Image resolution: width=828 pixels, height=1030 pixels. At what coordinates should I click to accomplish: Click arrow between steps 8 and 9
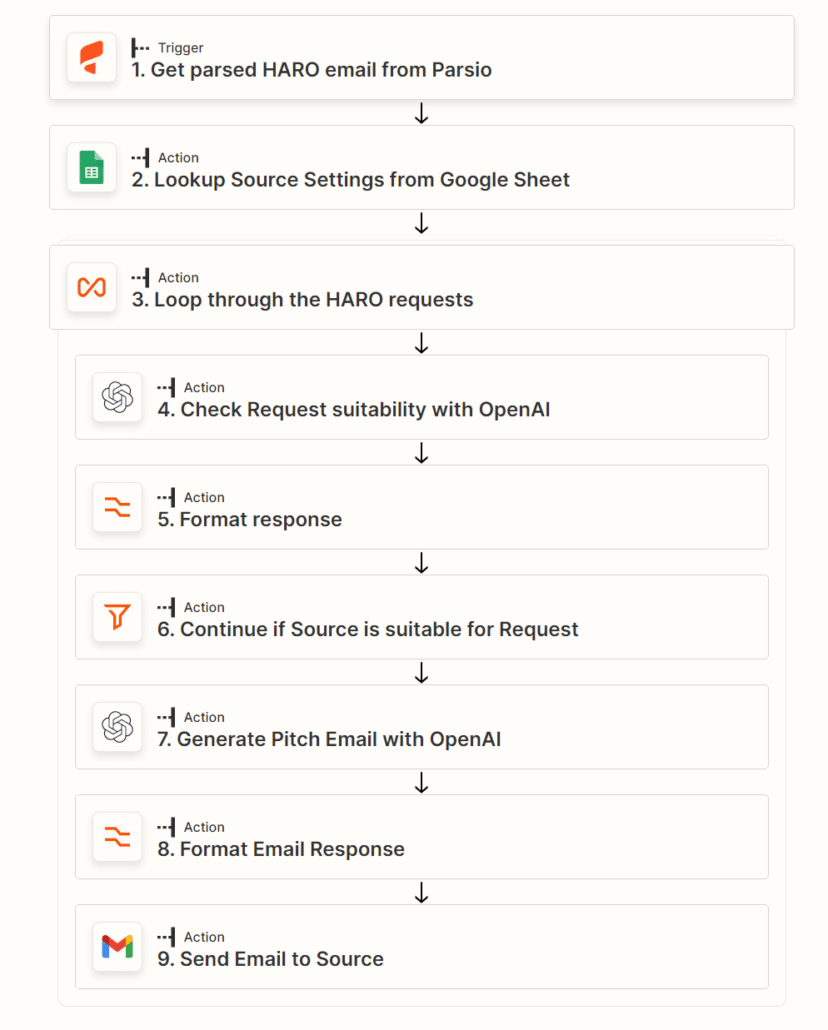422,892
